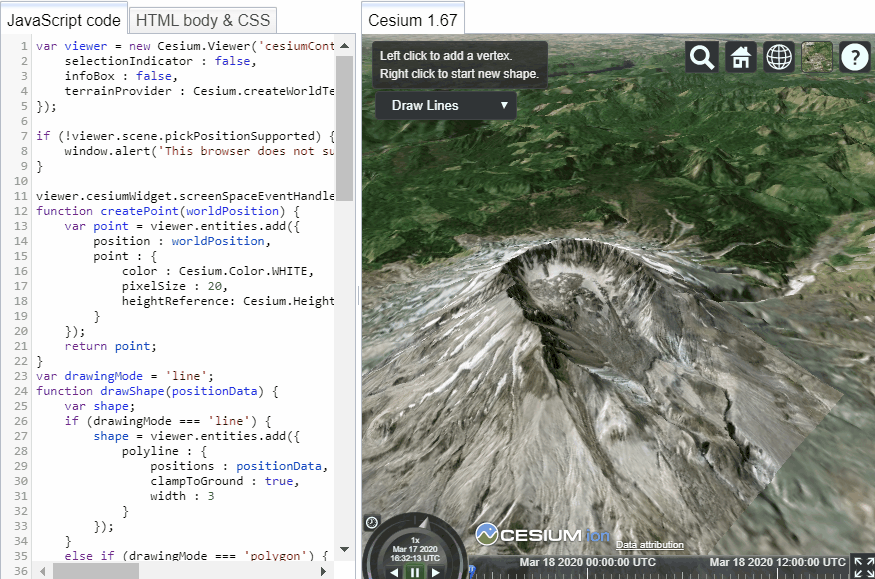Click the timeline at Mar 18 2020 00:00:00 UTC
The height and width of the screenshot is (579, 875).
click(587, 562)
